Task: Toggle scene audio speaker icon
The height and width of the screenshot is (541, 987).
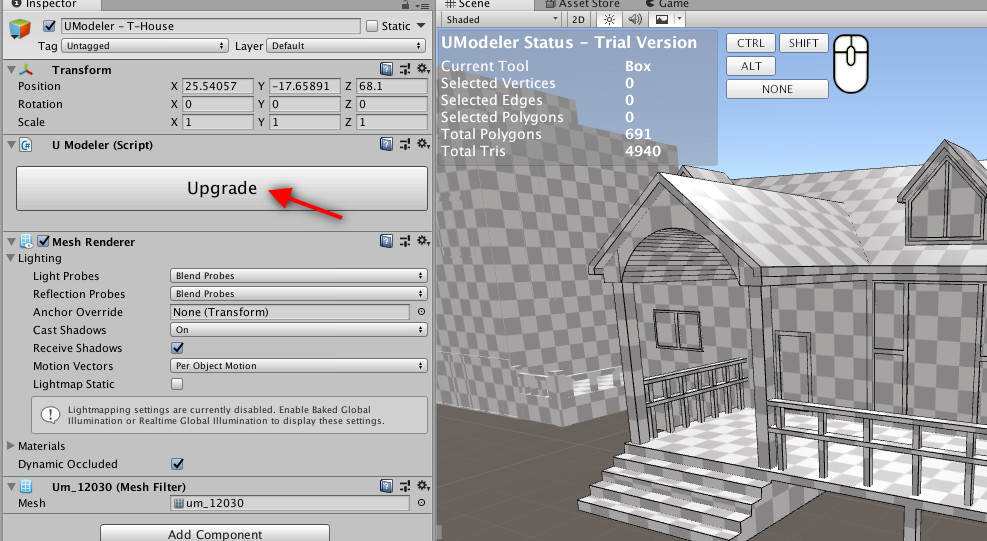Action: pos(635,20)
